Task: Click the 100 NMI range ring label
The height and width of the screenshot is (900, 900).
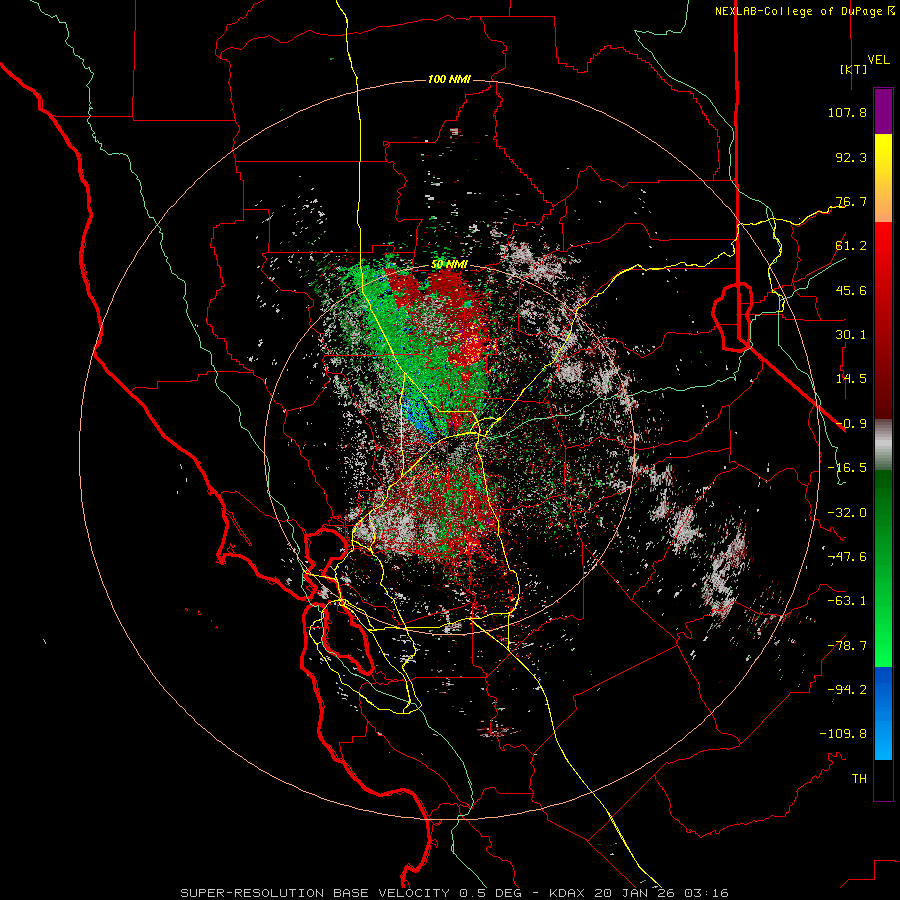Action: 449,79
